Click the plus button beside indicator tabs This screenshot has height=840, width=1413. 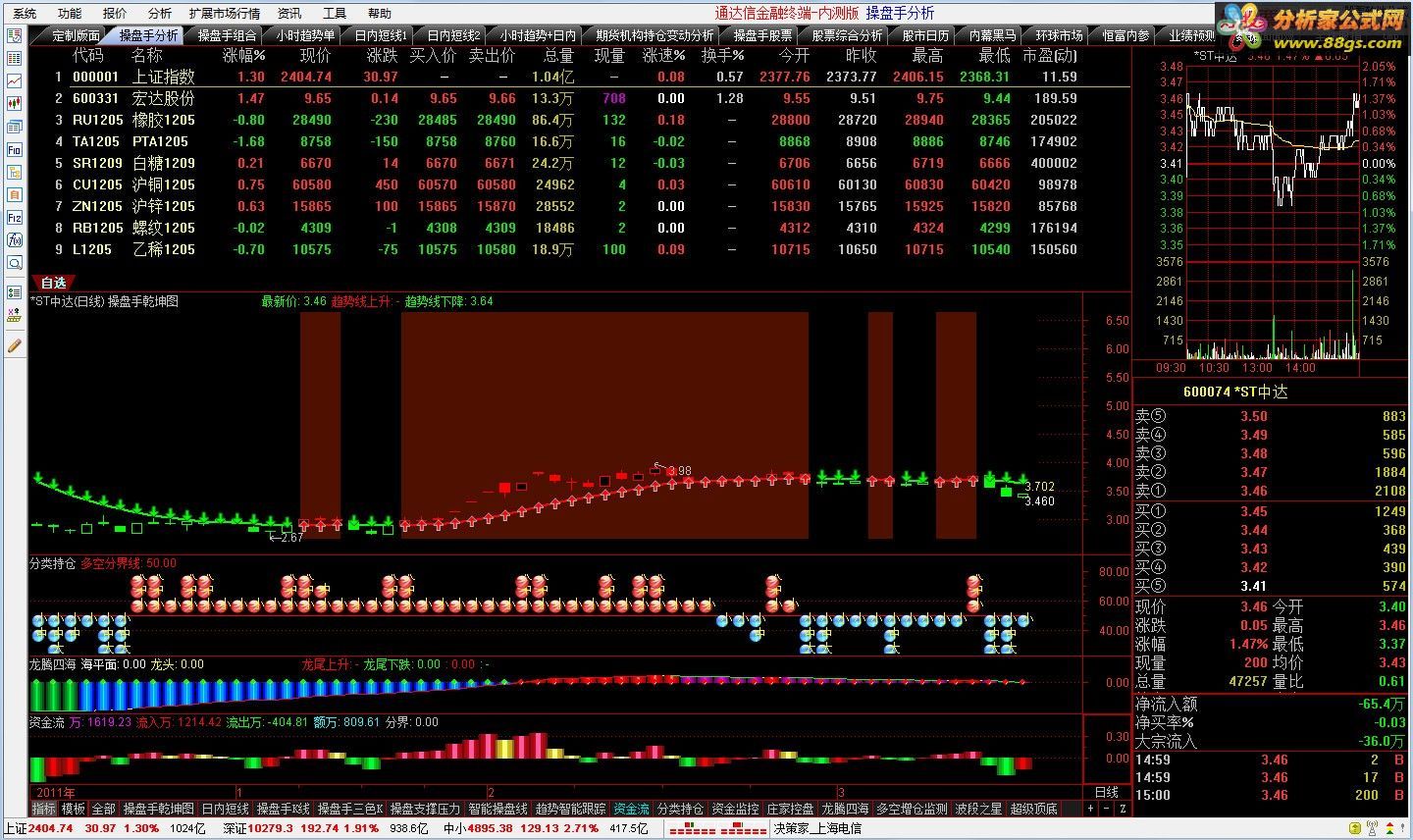(1090, 809)
